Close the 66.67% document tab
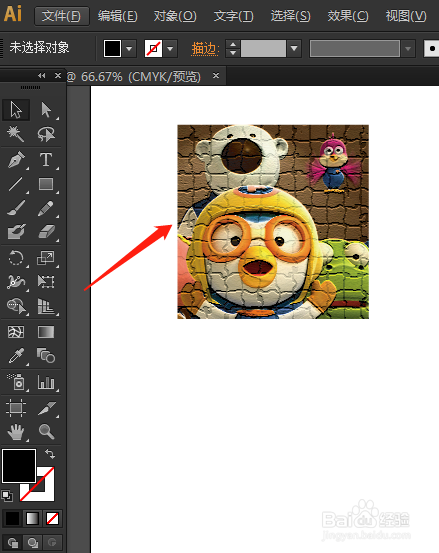Screen dimensions: 439x553 point(216,75)
